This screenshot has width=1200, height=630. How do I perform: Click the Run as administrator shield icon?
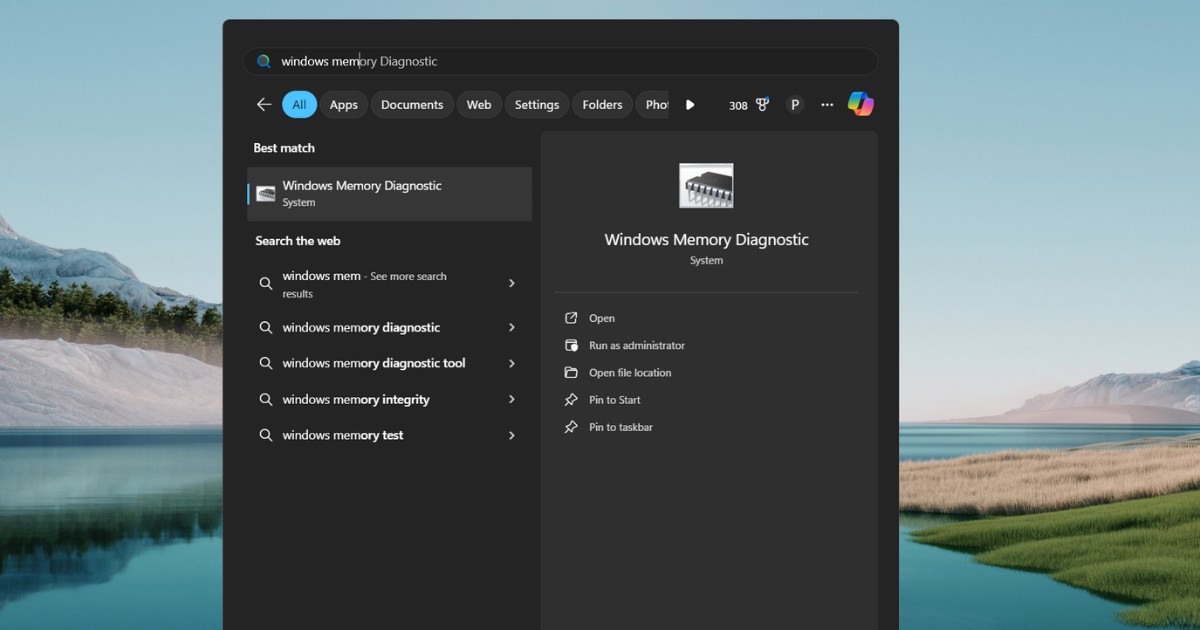click(x=571, y=346)
